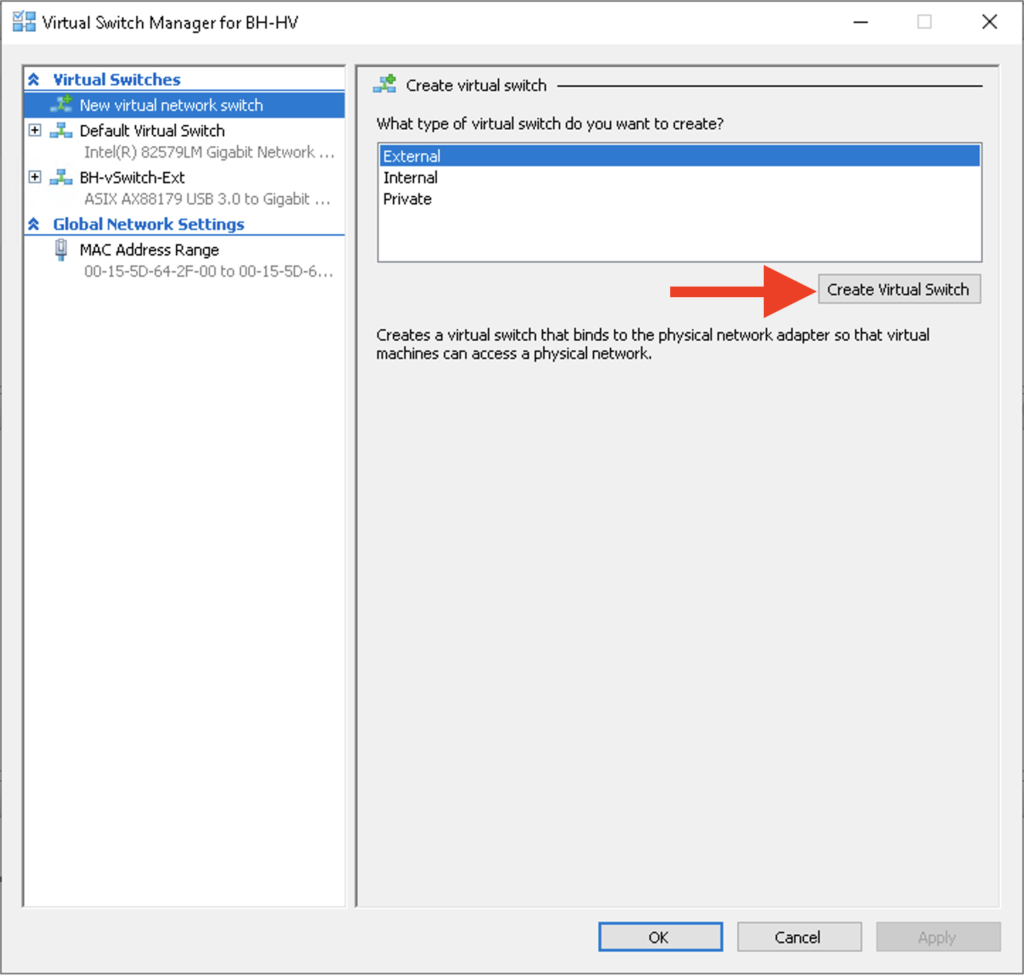
Task: Click the Create Virtual Switch button
Action: pyautogui.click(x=899, y=289)
